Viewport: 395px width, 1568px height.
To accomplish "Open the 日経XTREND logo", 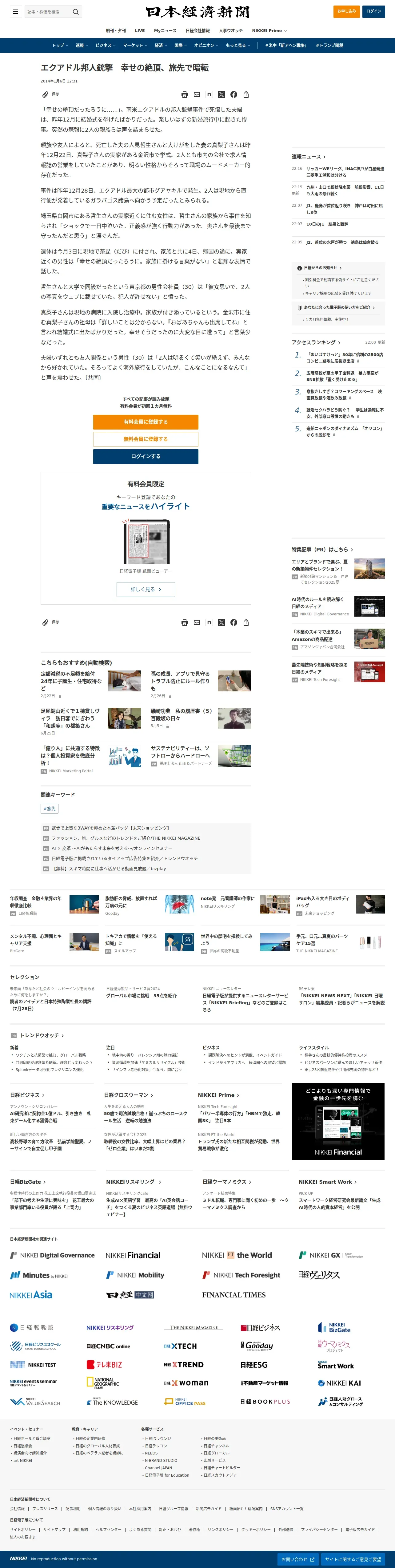I will 183,1365.
